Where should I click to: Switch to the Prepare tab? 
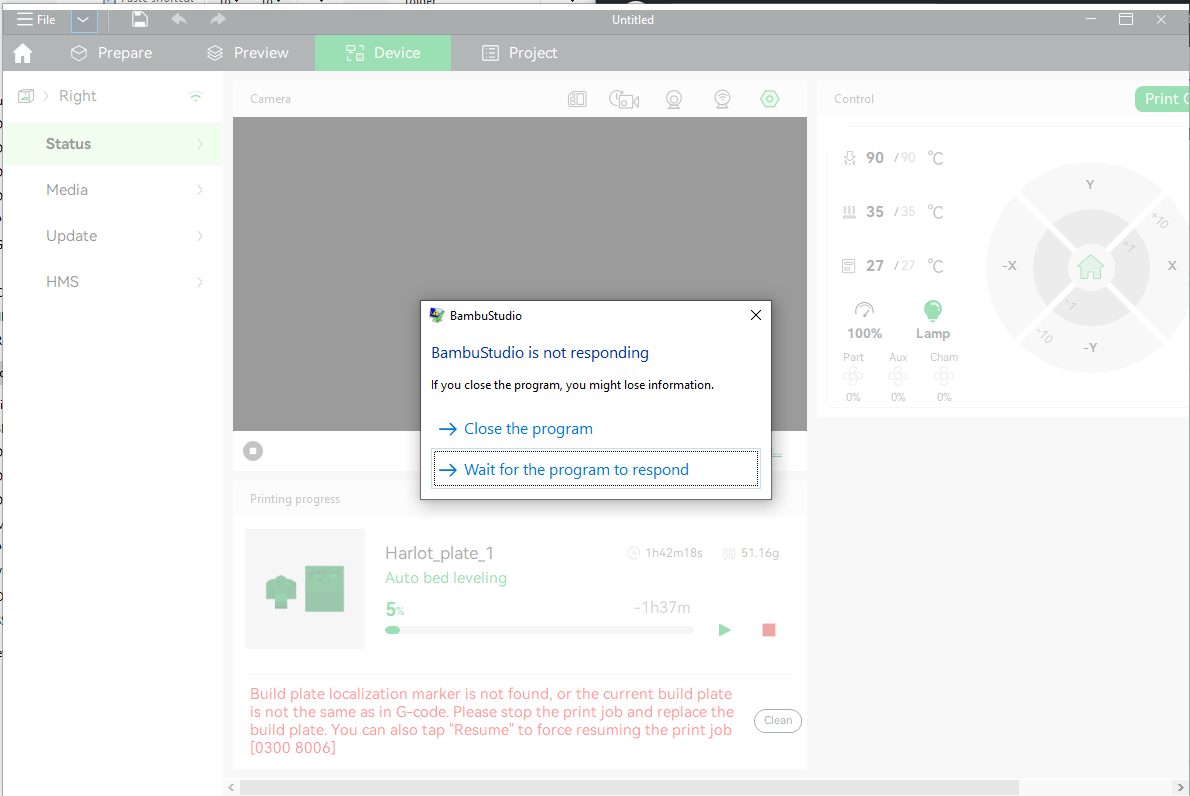click(112, 53)
